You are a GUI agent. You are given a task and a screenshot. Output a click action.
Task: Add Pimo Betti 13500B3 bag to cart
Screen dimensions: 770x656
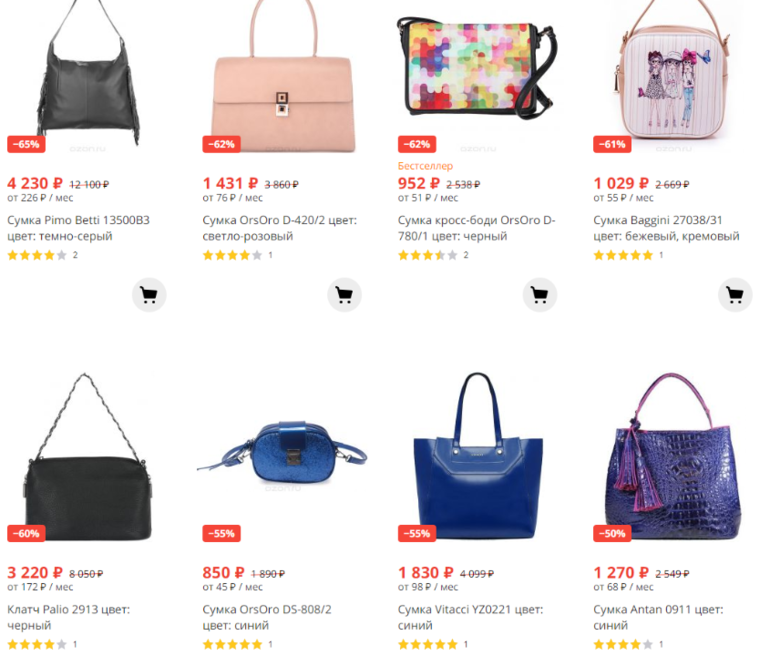pos(149,295)
